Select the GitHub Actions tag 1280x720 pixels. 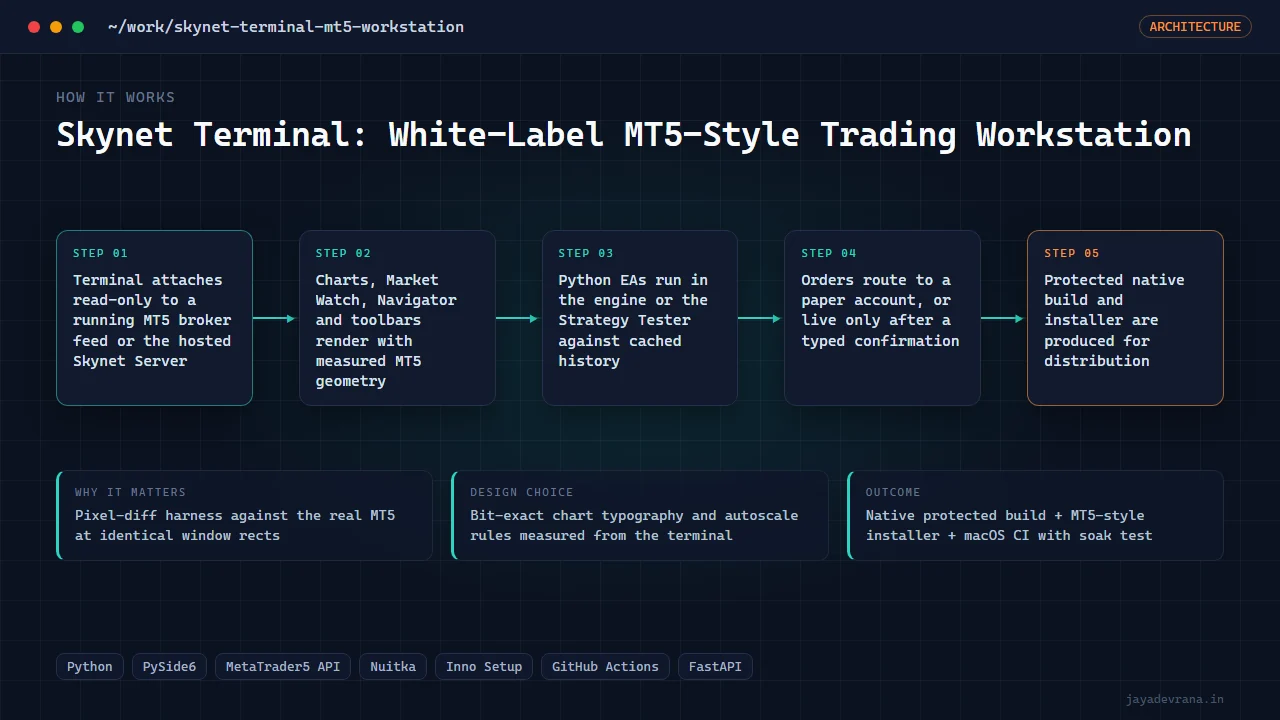point(605,667)
